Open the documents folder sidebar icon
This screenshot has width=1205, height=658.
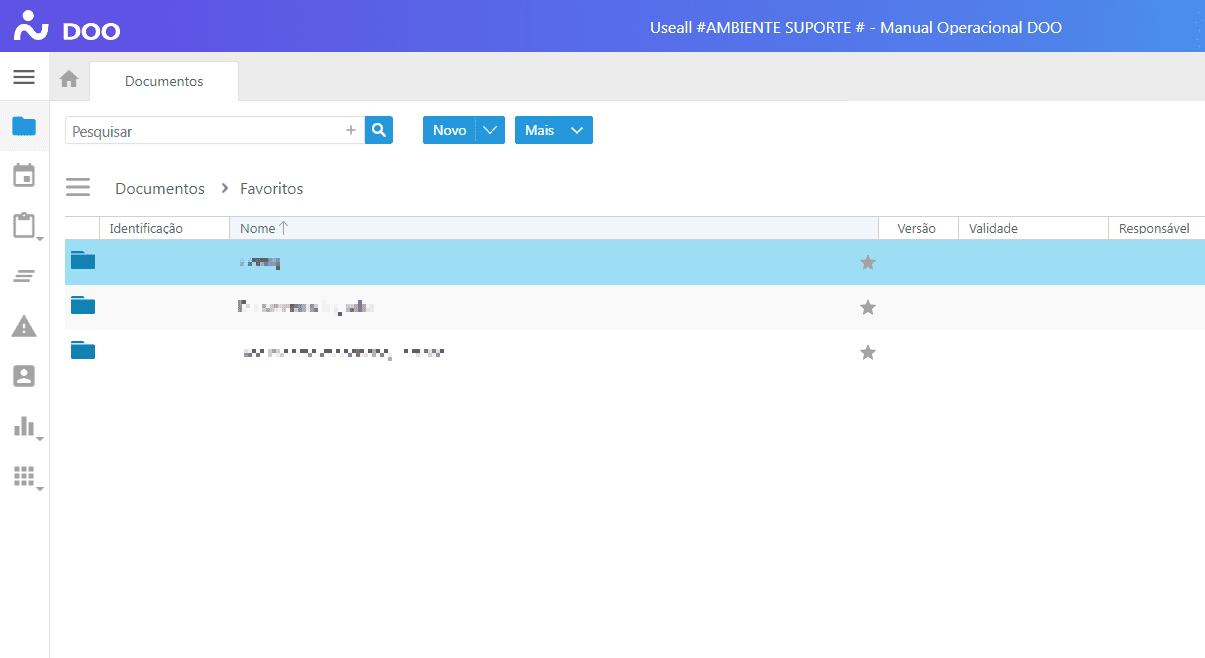(24, 126)
